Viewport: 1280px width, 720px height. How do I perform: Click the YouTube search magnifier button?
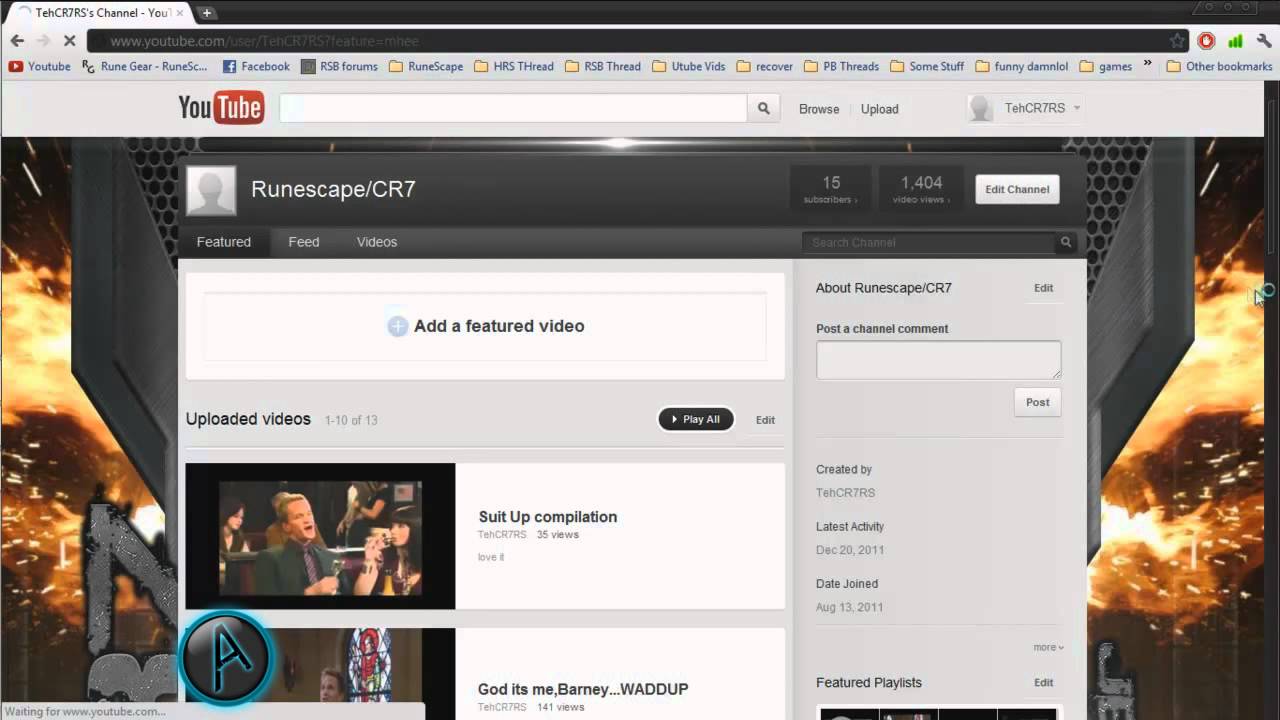764,108
